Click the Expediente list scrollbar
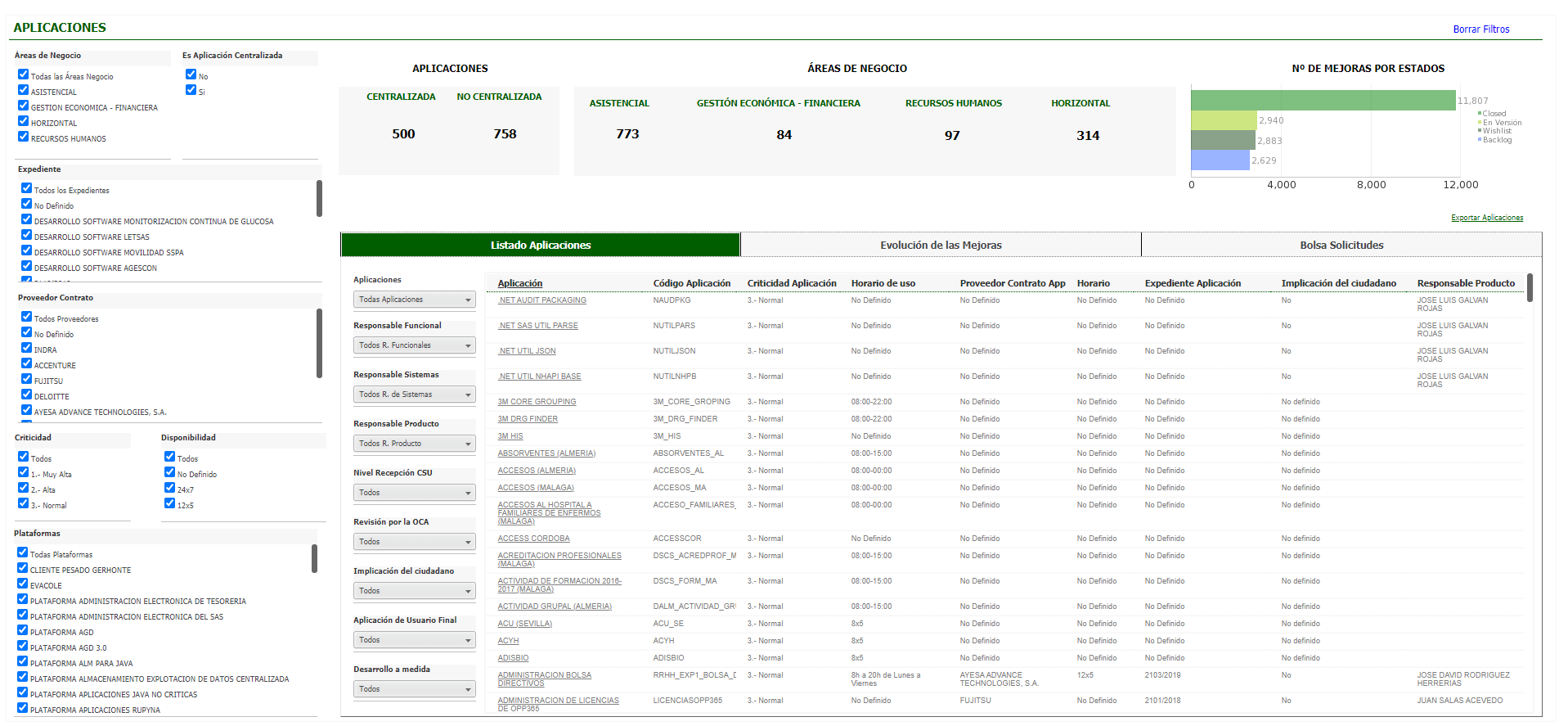The width and height of the screenshot is (1568, 726). (x=319, y=198)
